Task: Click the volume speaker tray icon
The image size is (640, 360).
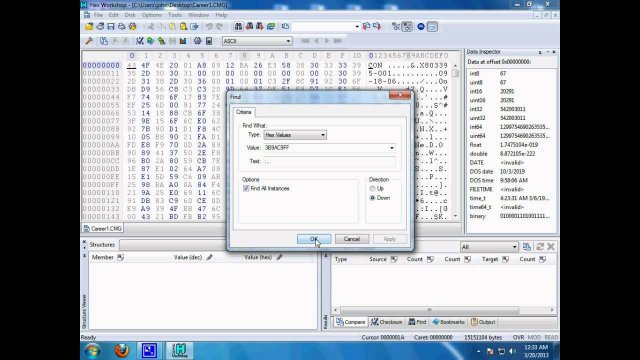Action: pyautogui.click(x=512, y=351)
